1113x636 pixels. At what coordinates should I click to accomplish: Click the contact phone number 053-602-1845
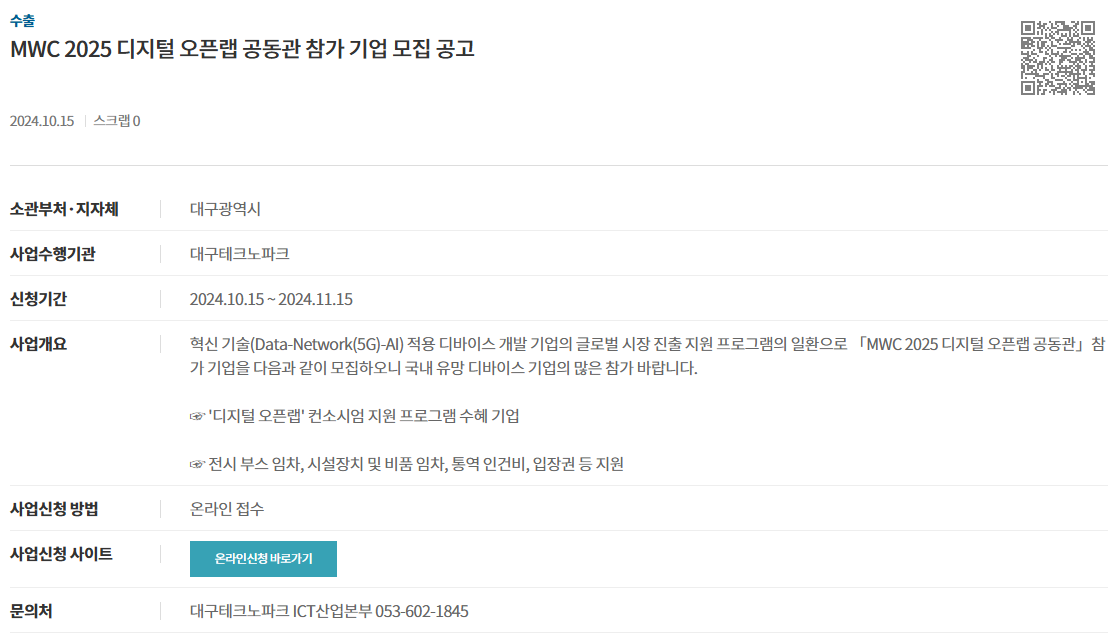coord(422,611)
